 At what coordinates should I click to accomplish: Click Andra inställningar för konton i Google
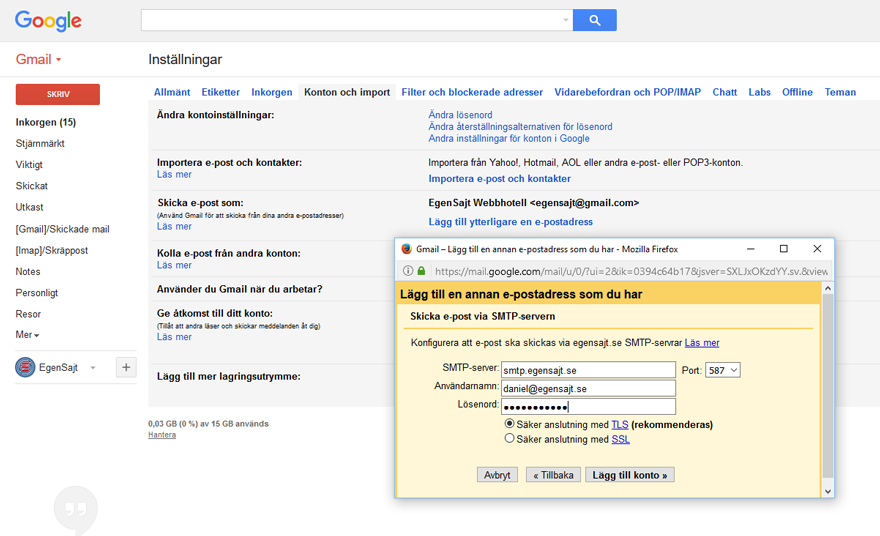(509, 138)
